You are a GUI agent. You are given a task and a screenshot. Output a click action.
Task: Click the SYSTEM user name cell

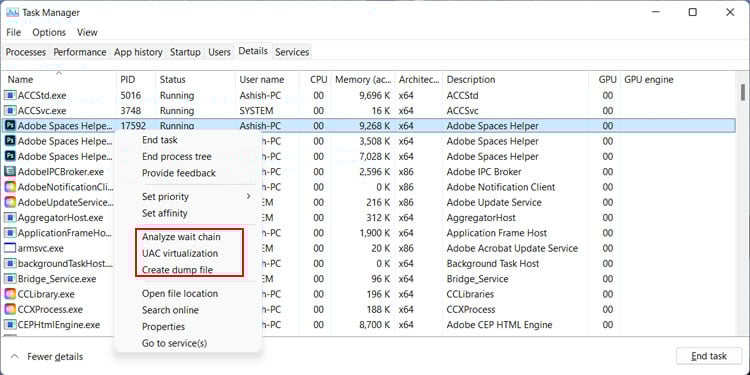[256, 110]
